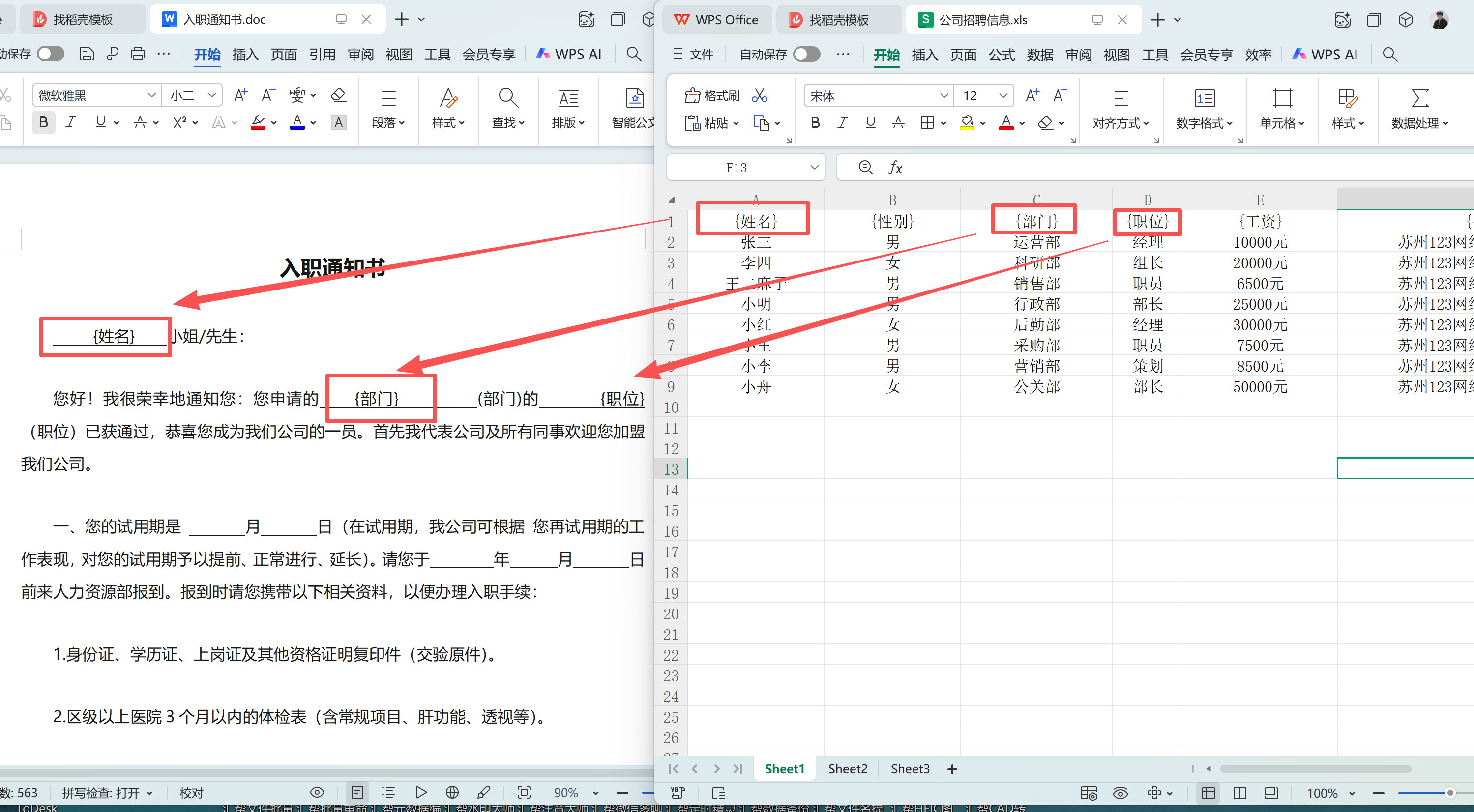
Task: Click the print icon in Writer toolbar
Action: (x=138, y=54)
